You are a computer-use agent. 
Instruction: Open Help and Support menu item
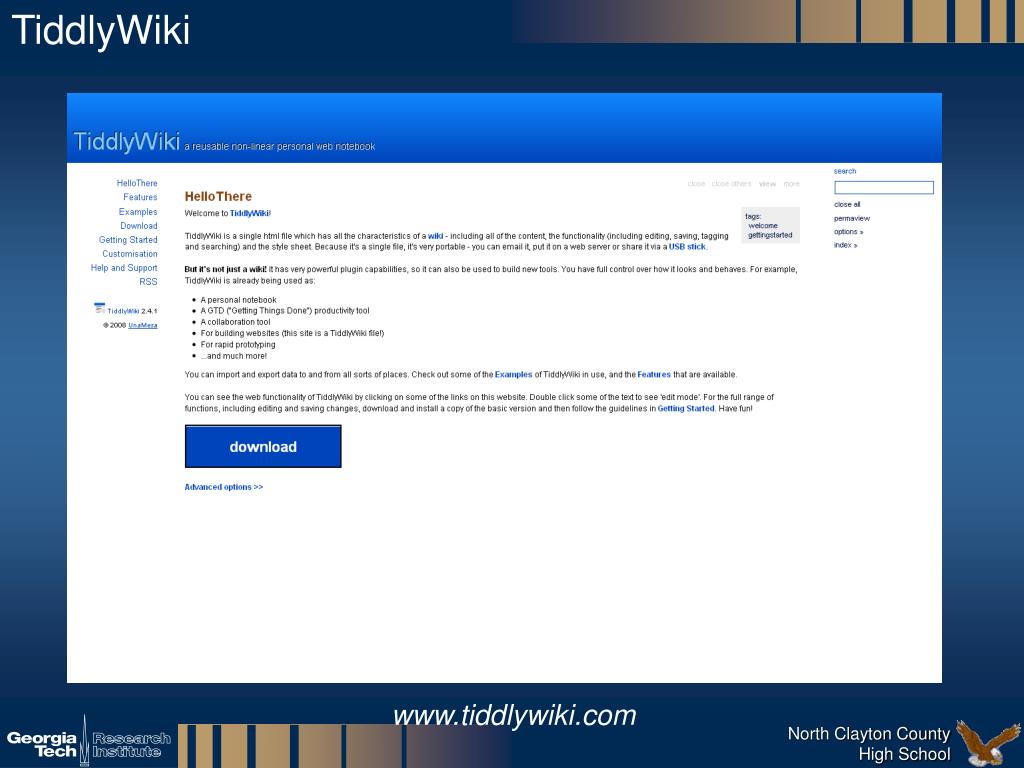coord(124,268)
